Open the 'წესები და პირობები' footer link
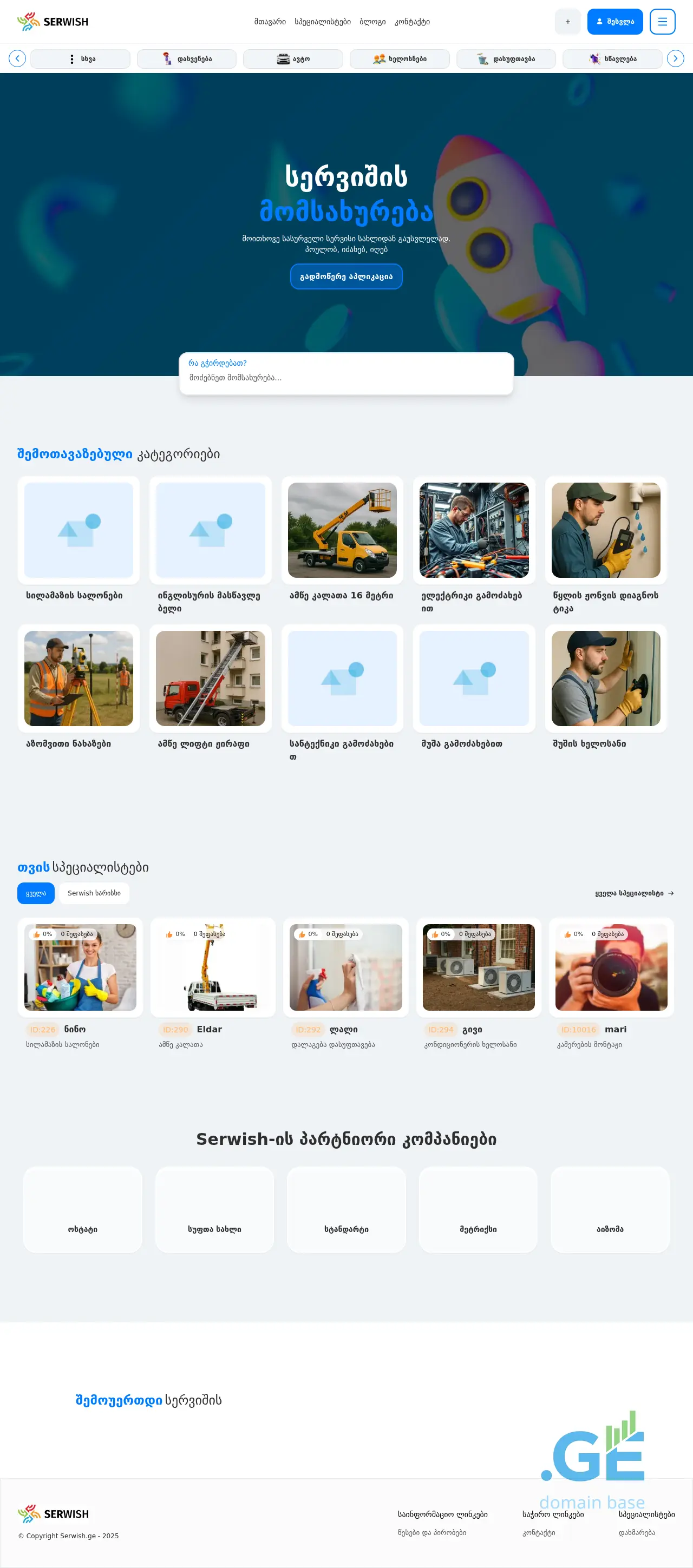 432,1532
